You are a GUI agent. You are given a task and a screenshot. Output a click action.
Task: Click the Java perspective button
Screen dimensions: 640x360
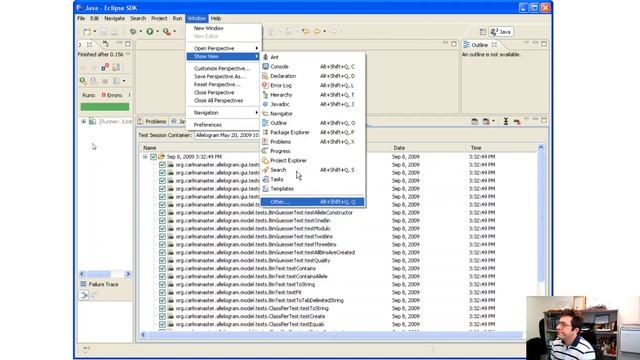click(x=501, y=31)
